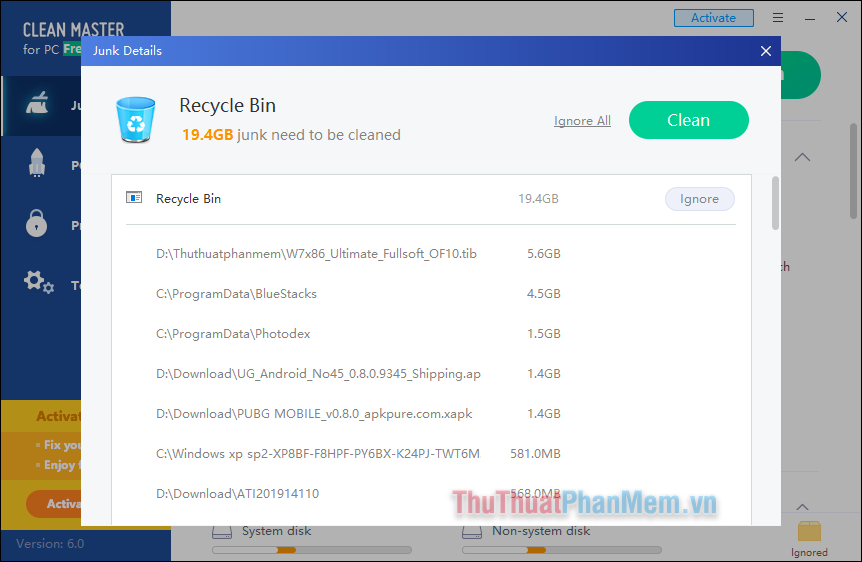Click the Non-system disk label
862x562 pixels.
click(541, 531)
